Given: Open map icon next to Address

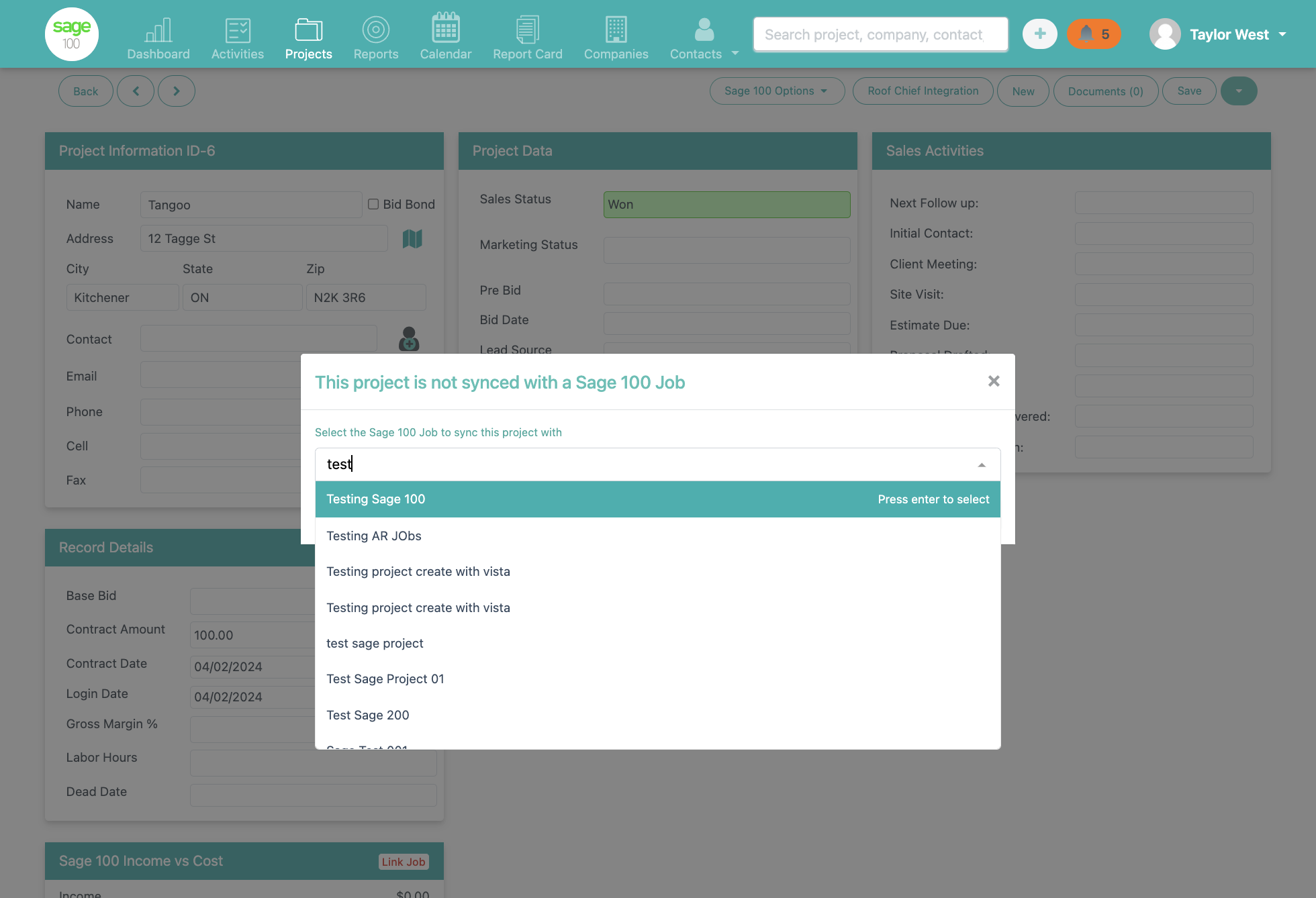Looking at the screenshot, I should click(412, 238).
